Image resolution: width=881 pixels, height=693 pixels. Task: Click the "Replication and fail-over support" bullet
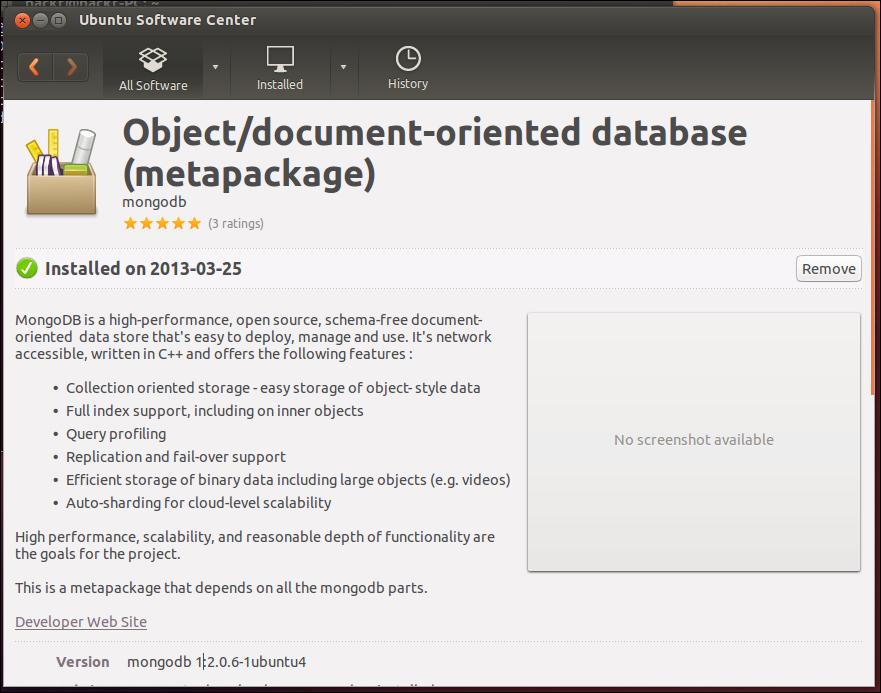(176, 457)
